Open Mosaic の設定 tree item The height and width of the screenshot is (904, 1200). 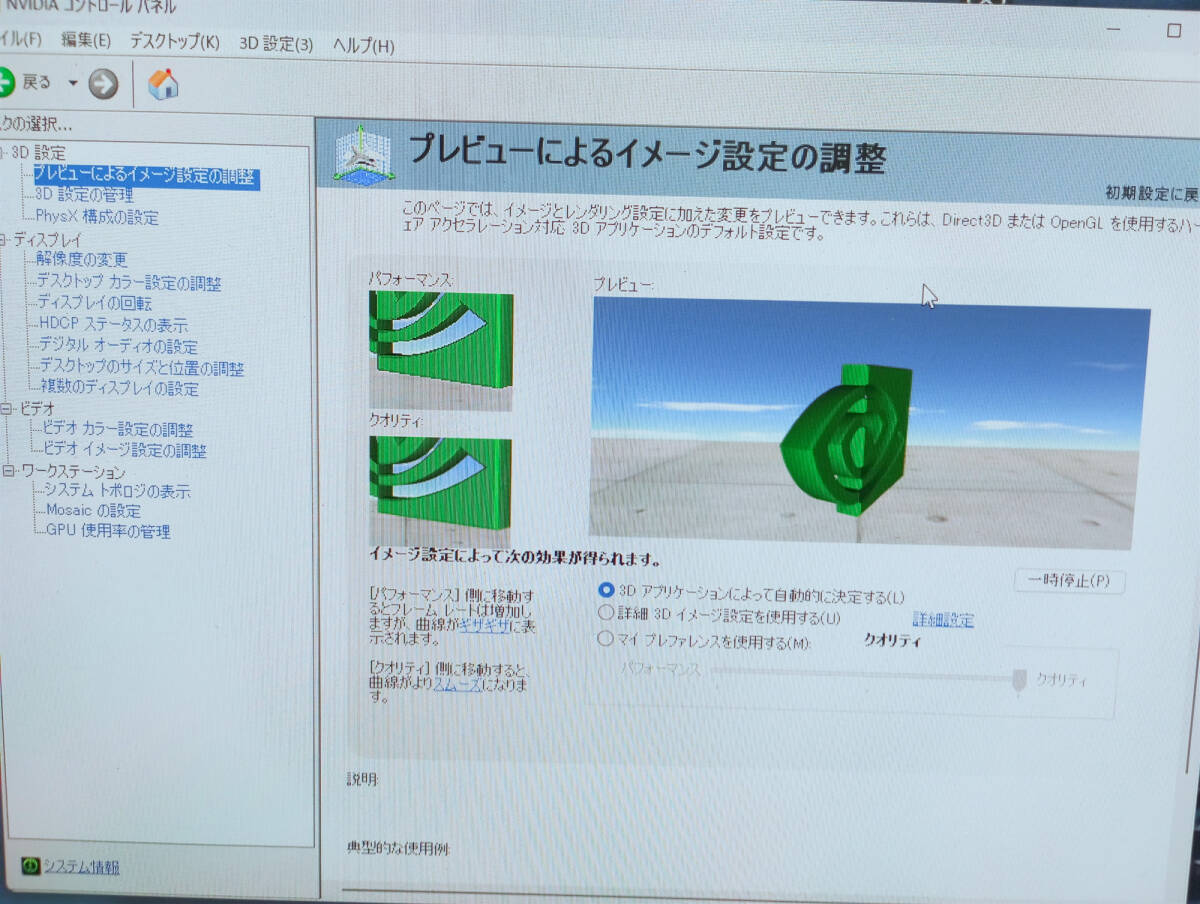(93, 511)
